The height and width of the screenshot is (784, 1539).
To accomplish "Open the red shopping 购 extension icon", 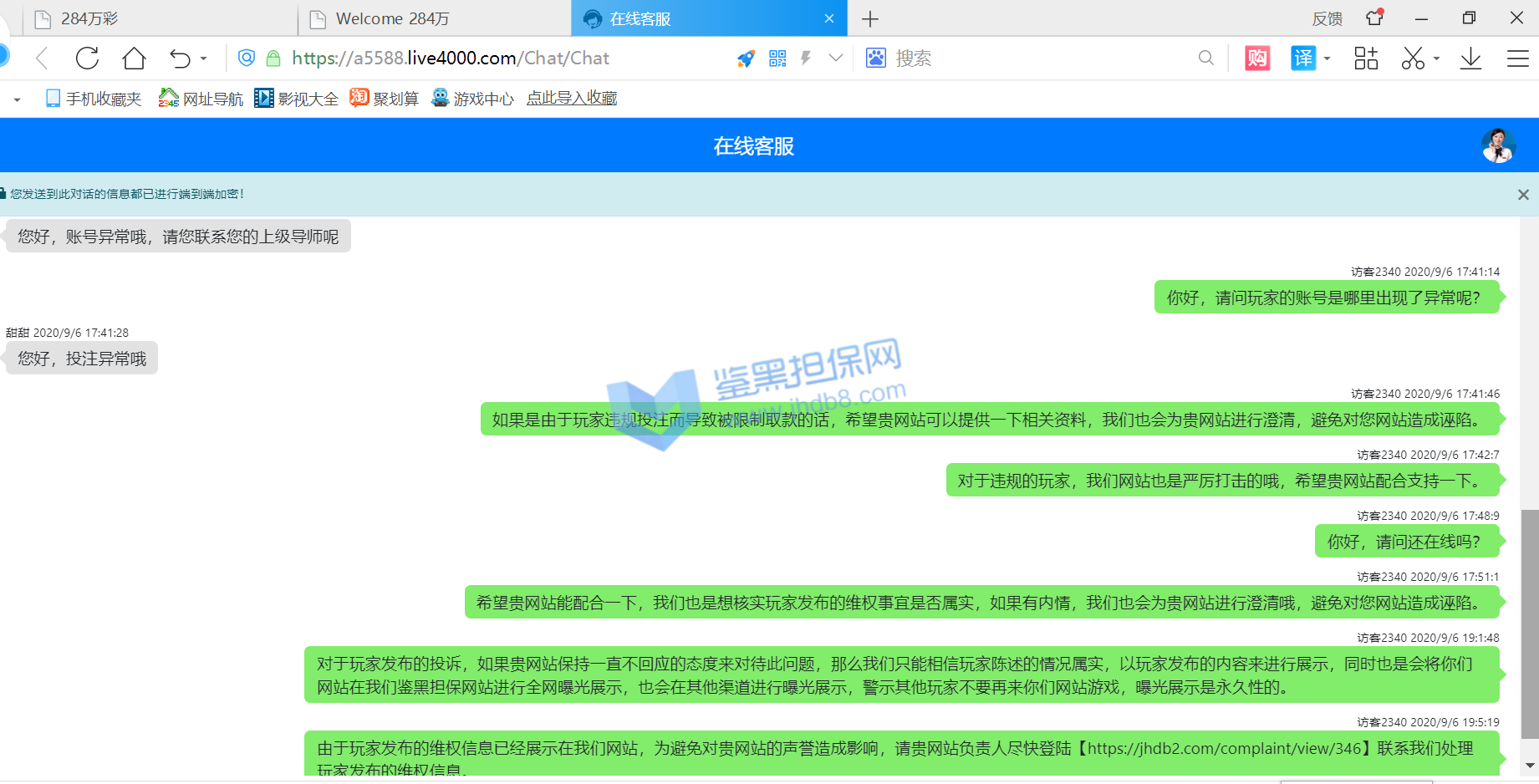I will (x=1256, y=59).
